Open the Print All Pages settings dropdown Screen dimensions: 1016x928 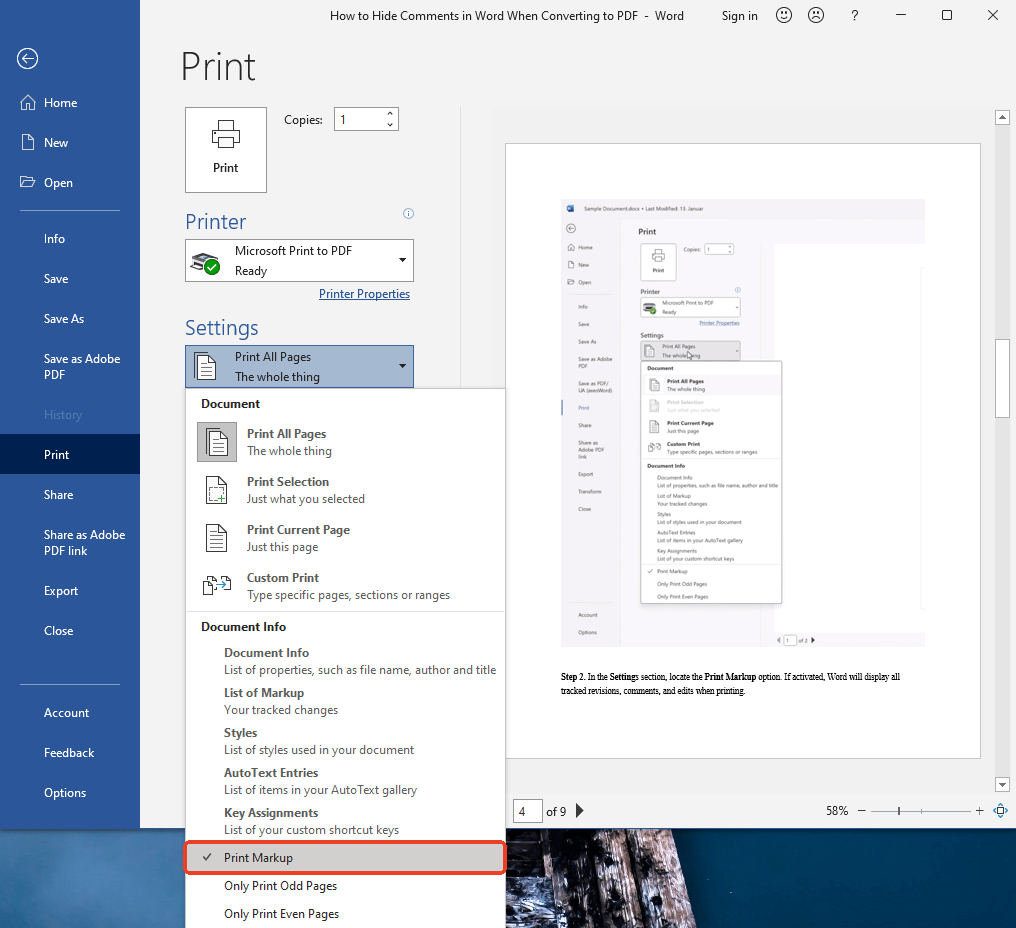[299, 366]
